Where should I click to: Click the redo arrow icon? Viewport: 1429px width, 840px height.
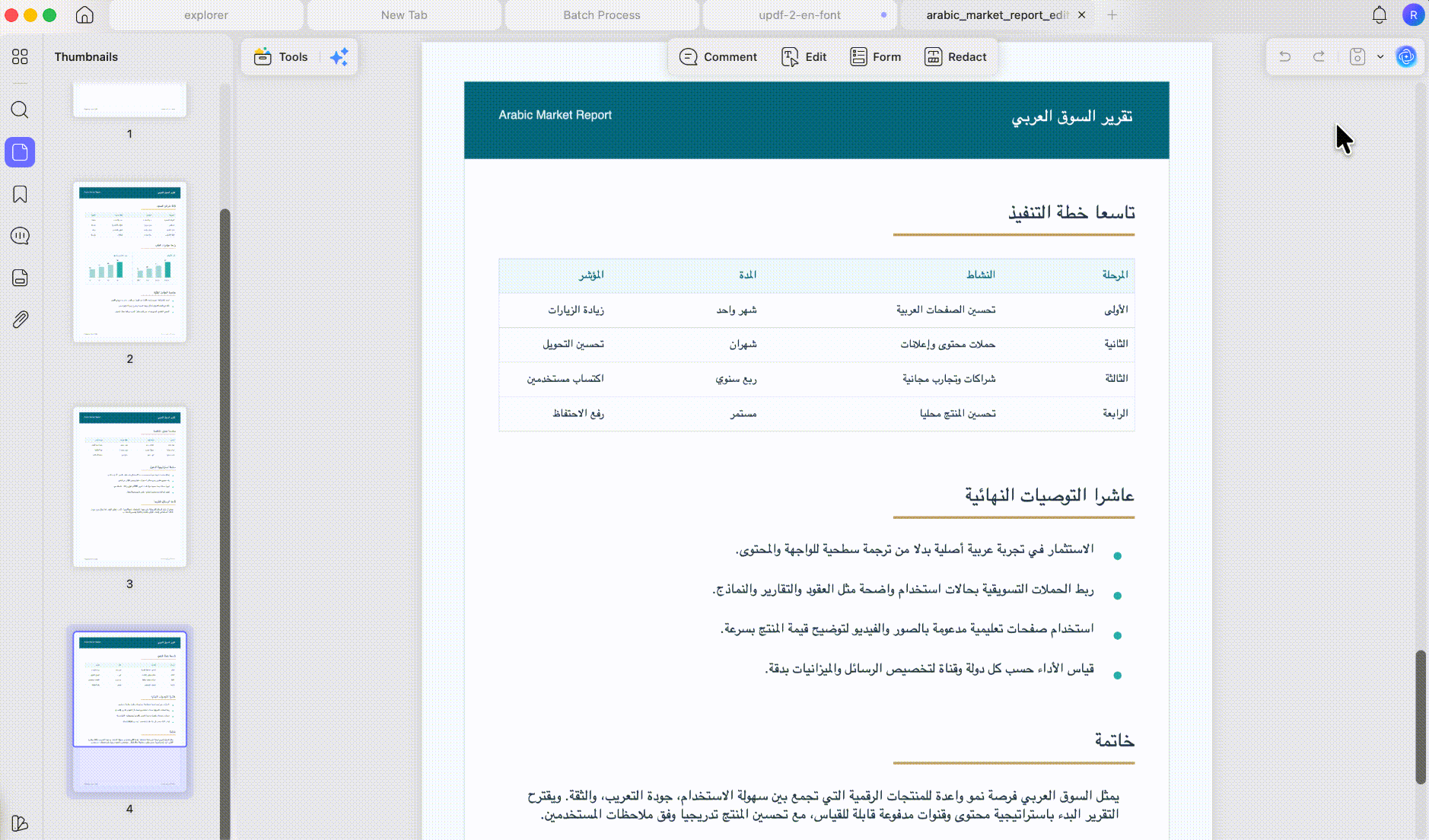point(1319,56)
